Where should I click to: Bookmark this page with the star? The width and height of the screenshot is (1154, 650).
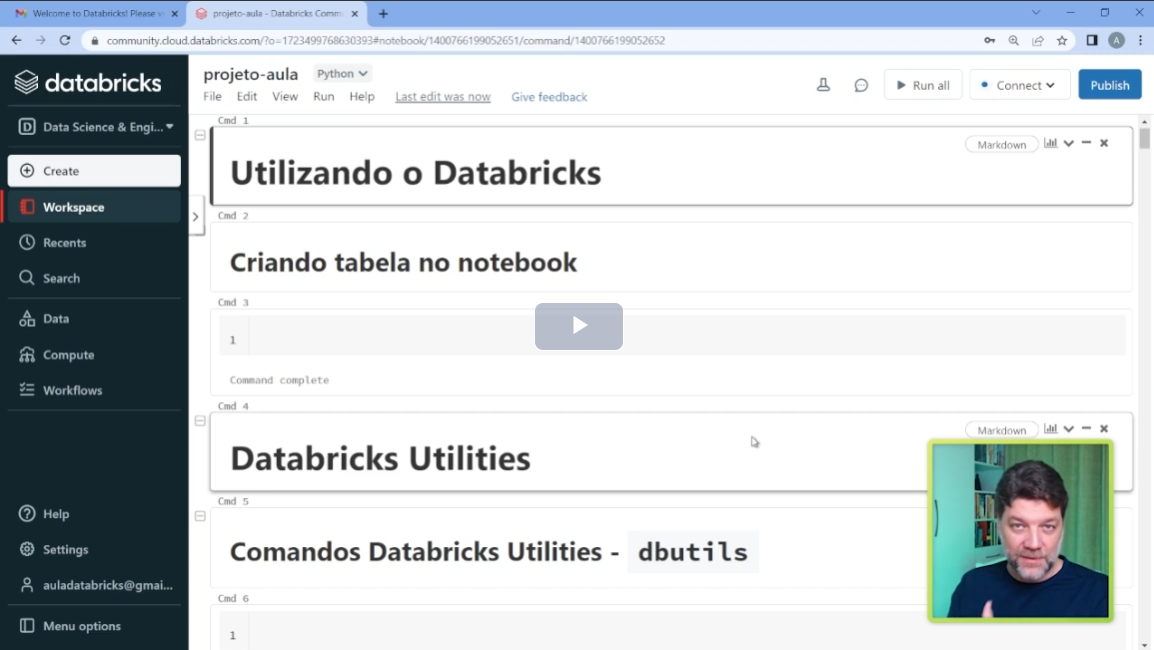pyautogui.click(x=1062, y=40)
